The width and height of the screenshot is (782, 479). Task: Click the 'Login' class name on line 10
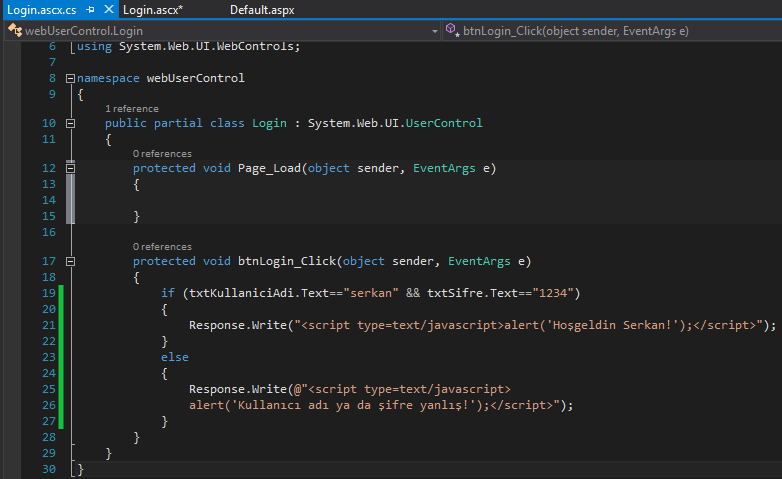point(269,123)
